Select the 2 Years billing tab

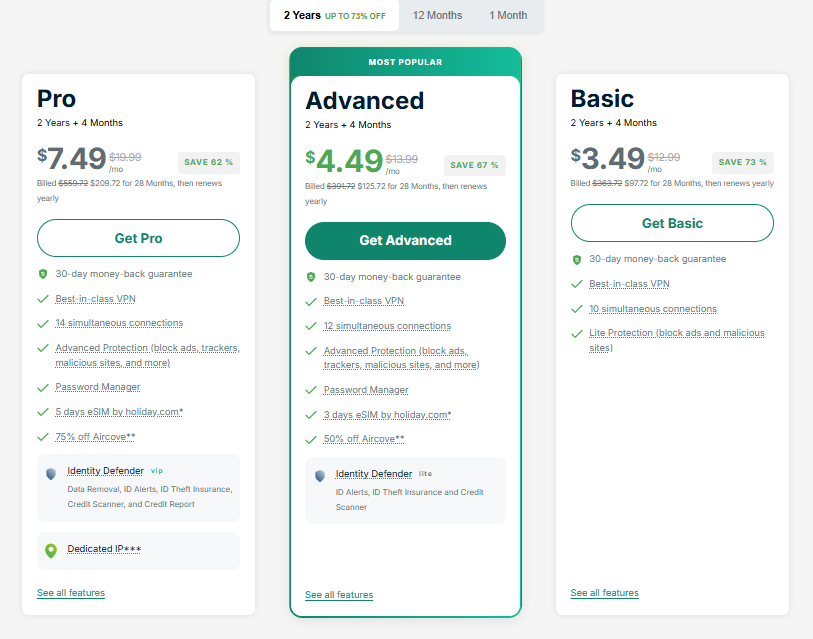coord(334,15)
